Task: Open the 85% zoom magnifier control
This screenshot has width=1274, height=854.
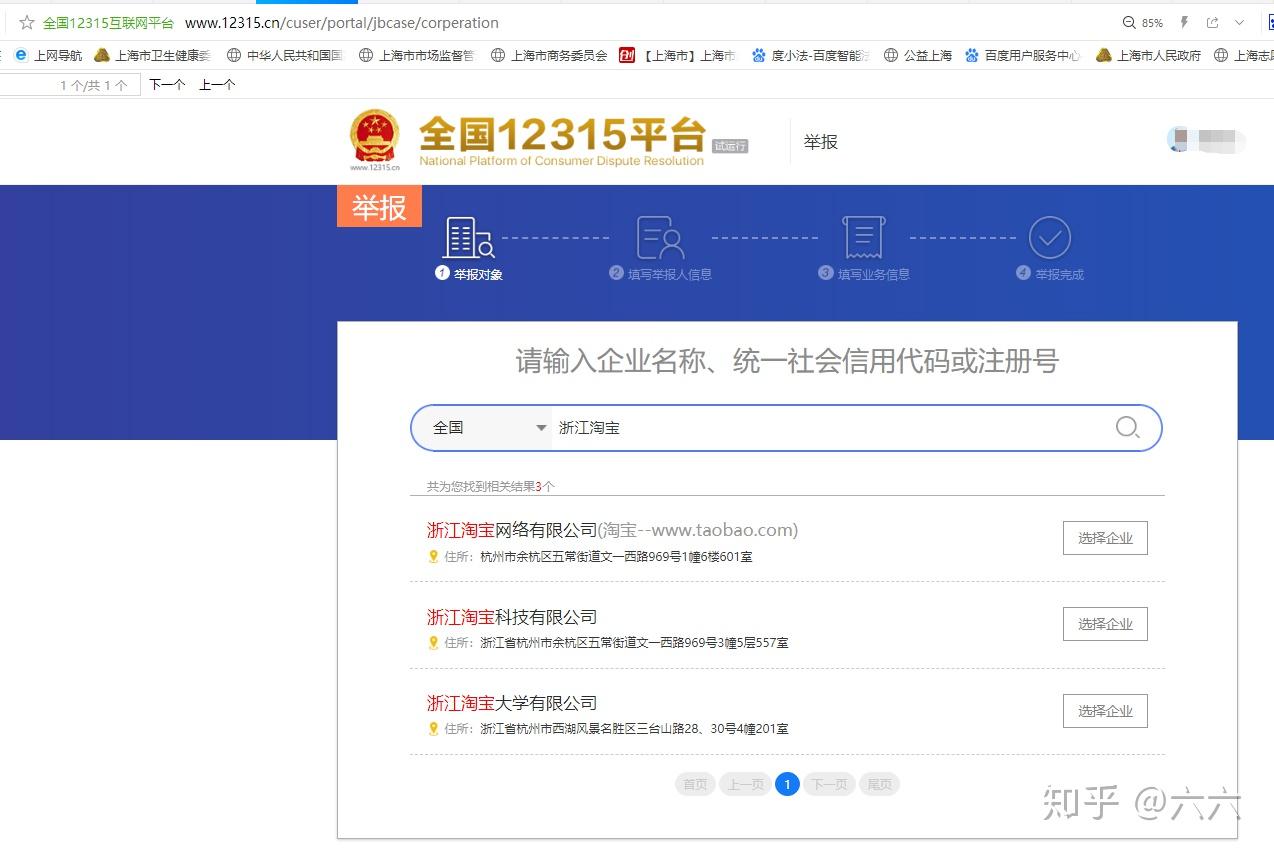Action: (1130, 22)
